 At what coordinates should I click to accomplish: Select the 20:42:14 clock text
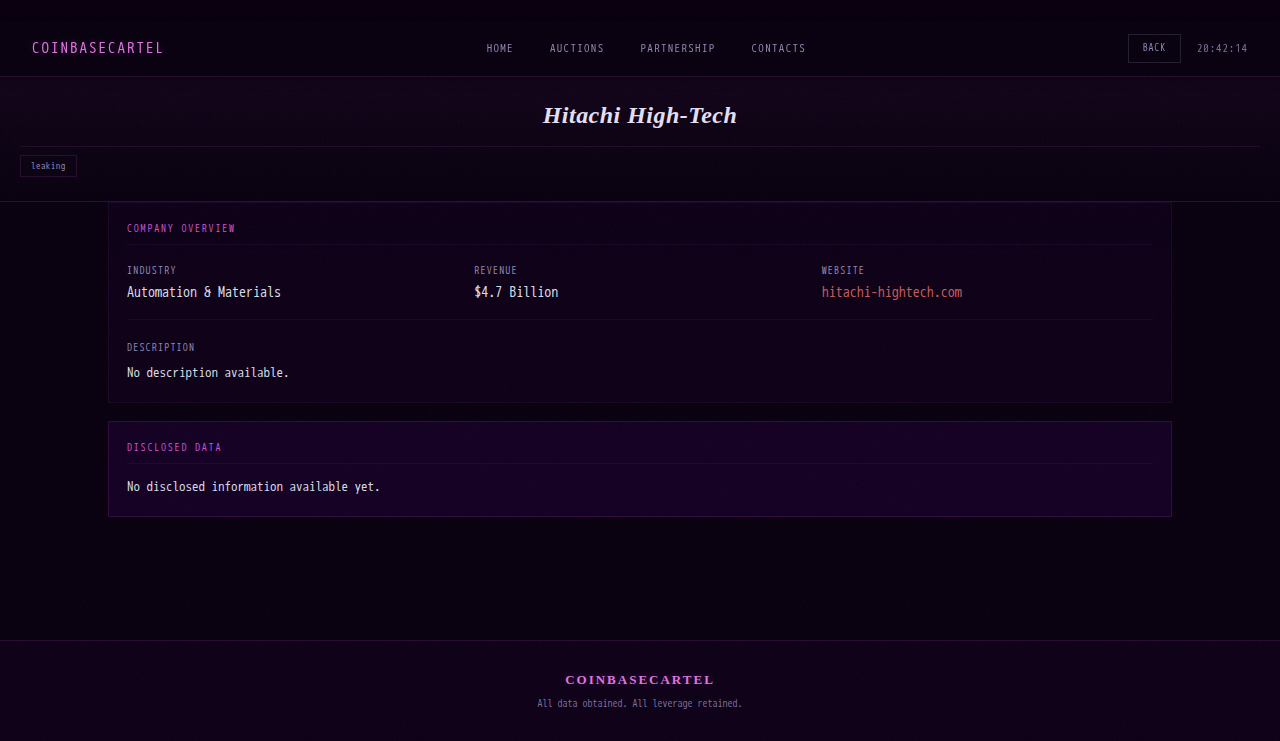tap(1222, 48)
